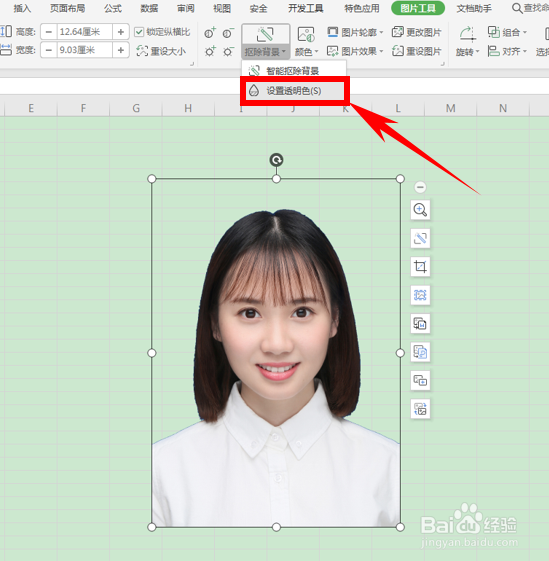This screenshot has height=561, width=549.
Task: Click the increase brightness sun icon
Action: point(210,51)
